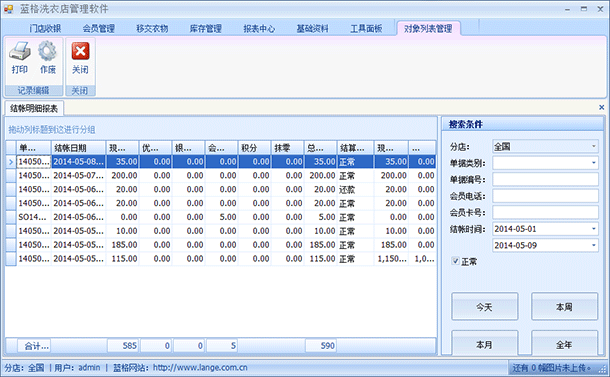Select row dated 2014-05-07 with 200.00
The image size is (610, 377).
click(221, 175)
